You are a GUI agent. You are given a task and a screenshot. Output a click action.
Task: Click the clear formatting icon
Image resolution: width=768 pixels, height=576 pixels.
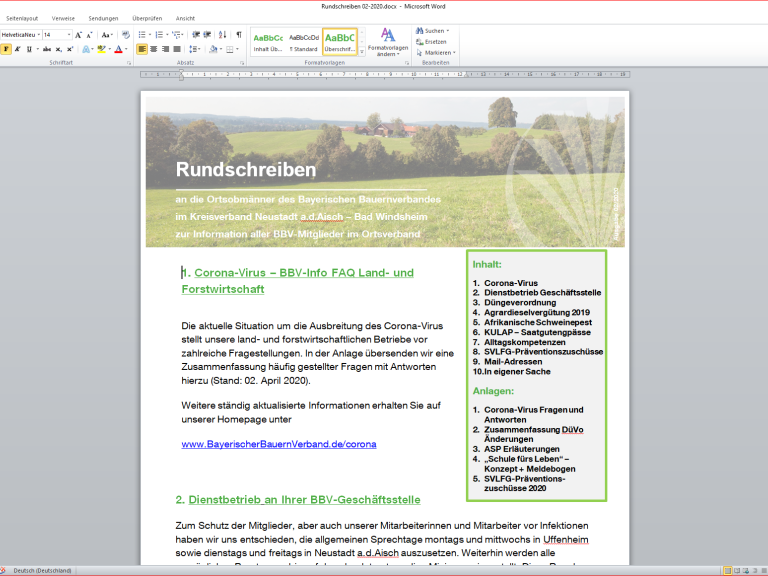coord(126,35)
